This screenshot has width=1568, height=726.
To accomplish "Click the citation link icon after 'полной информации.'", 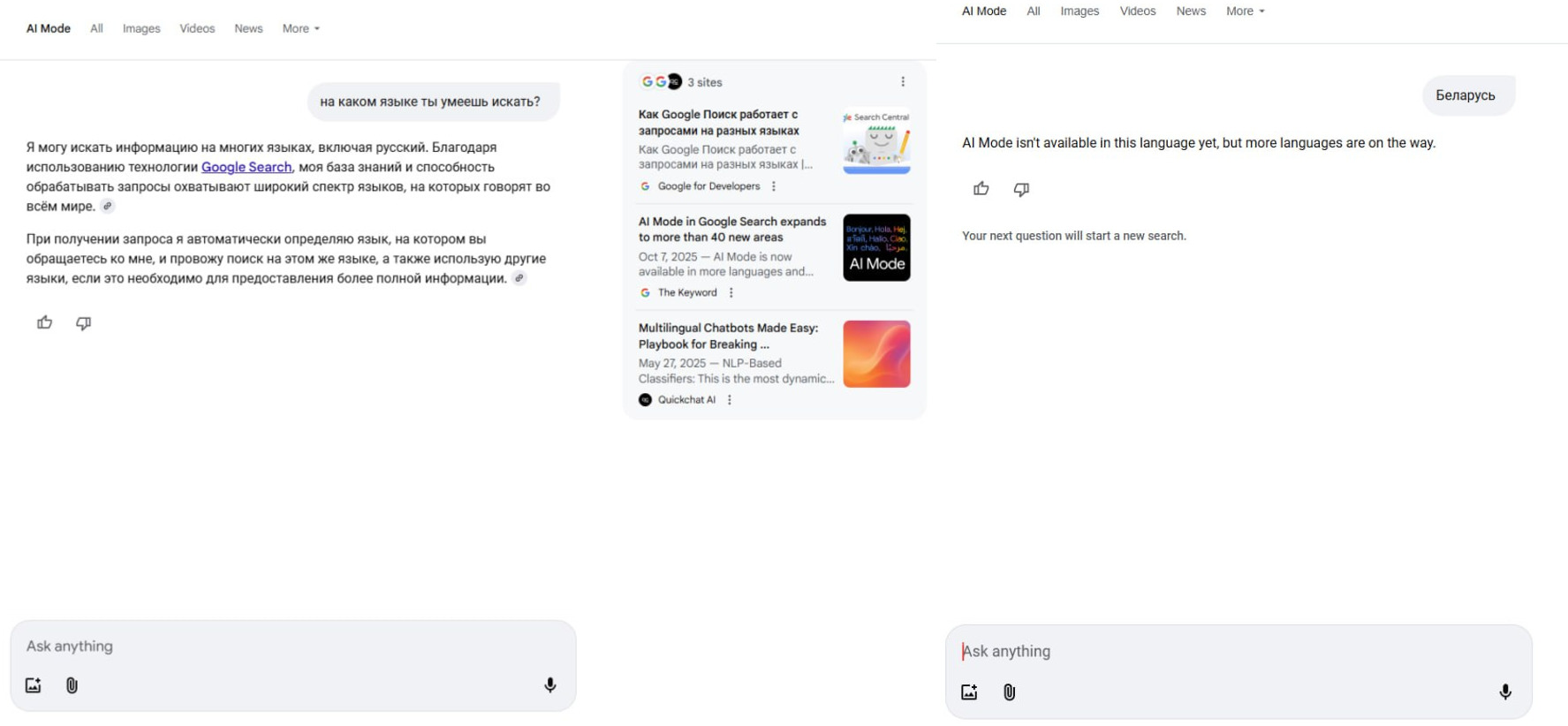I will (519, 279).
